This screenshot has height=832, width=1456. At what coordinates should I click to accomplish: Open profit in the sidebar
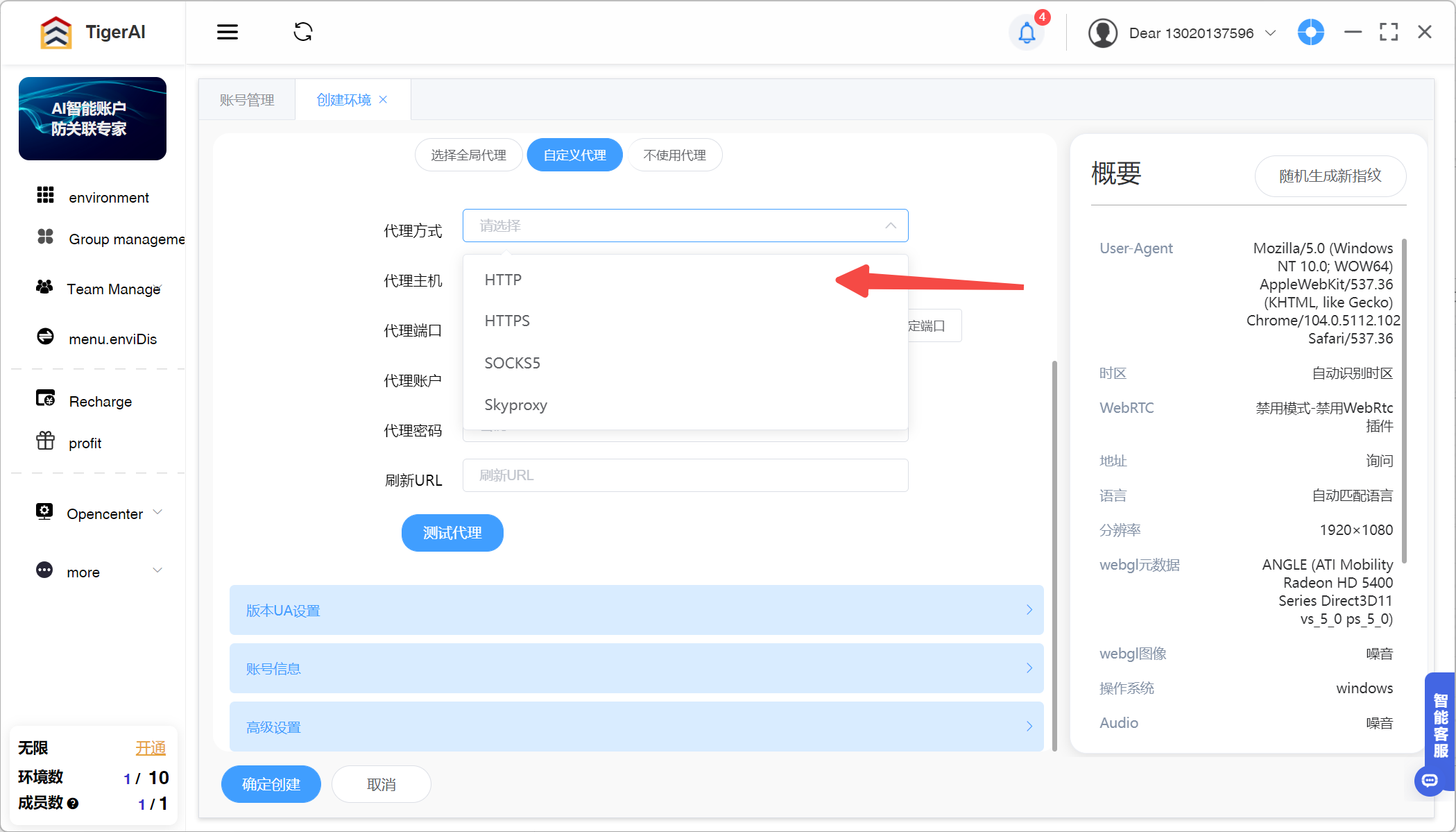point(85,443)
